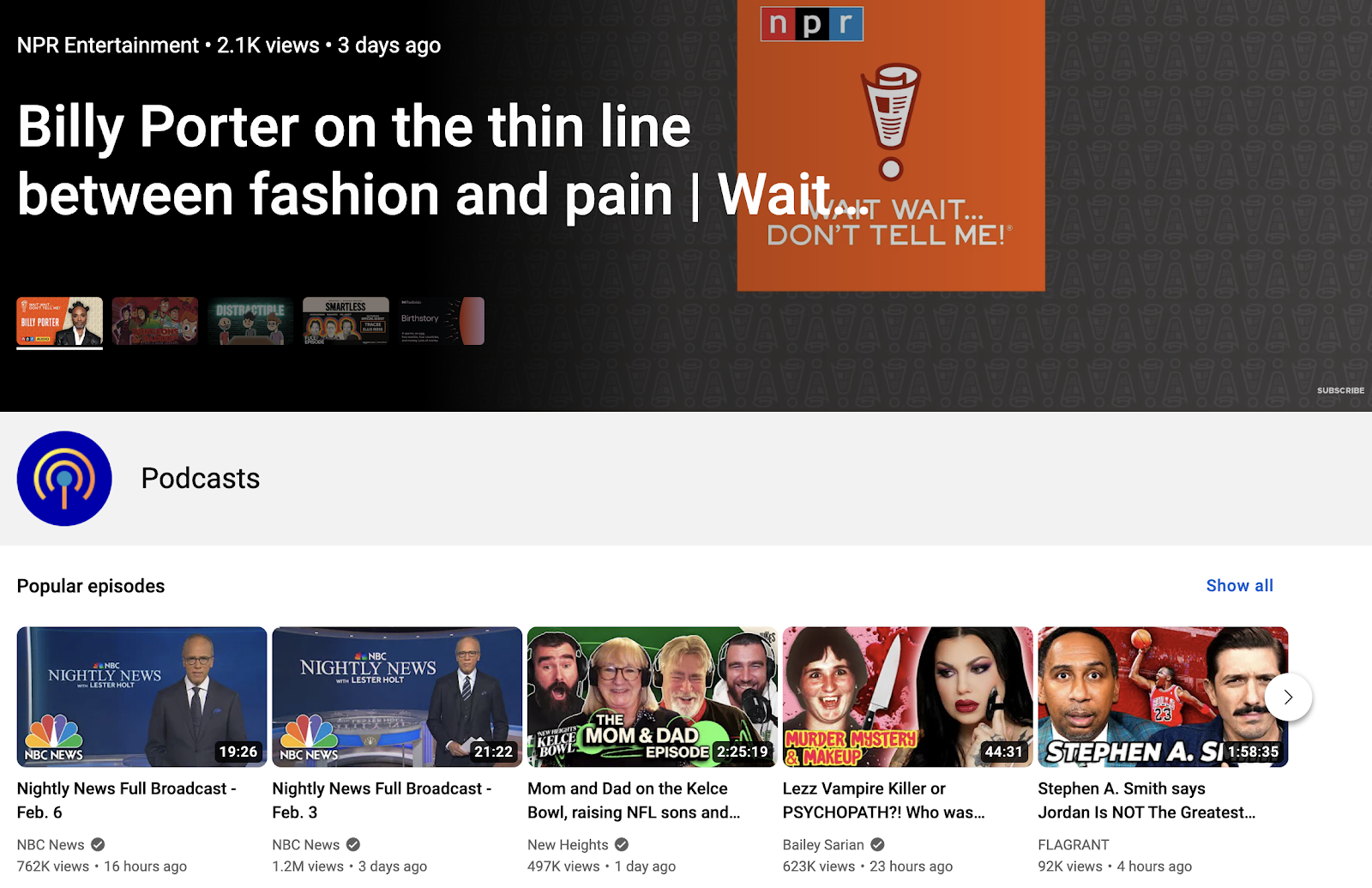Click the 1:58:35 duration badge
1372x888 pixels.
pyautogui.click(x=1253, y=752)
